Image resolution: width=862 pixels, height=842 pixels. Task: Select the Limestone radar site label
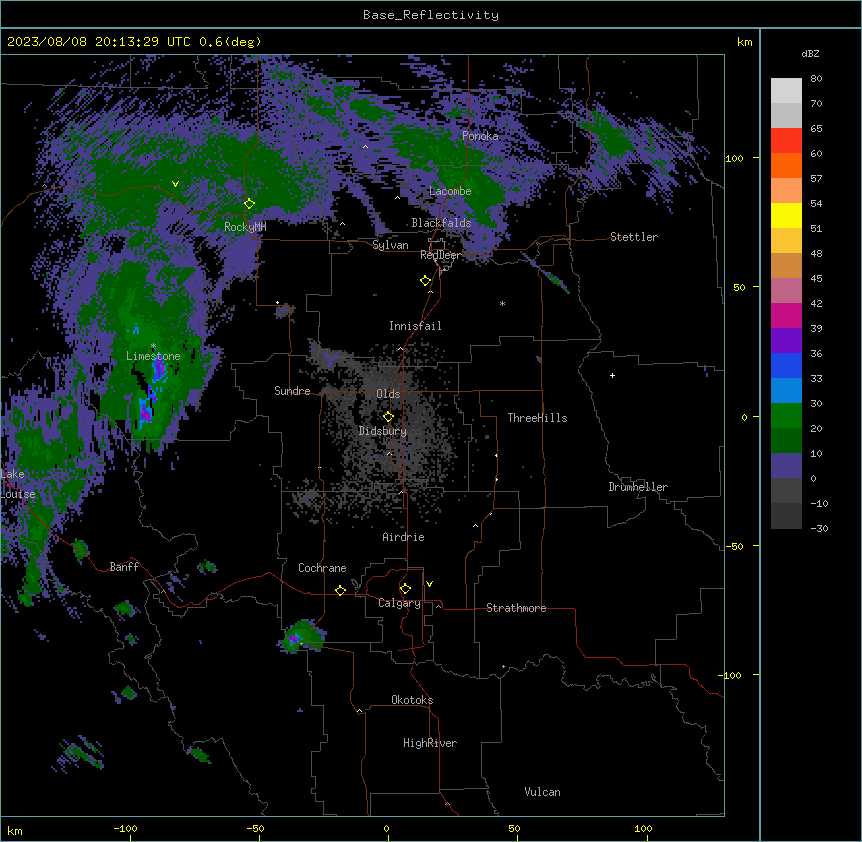coord(153,356)
